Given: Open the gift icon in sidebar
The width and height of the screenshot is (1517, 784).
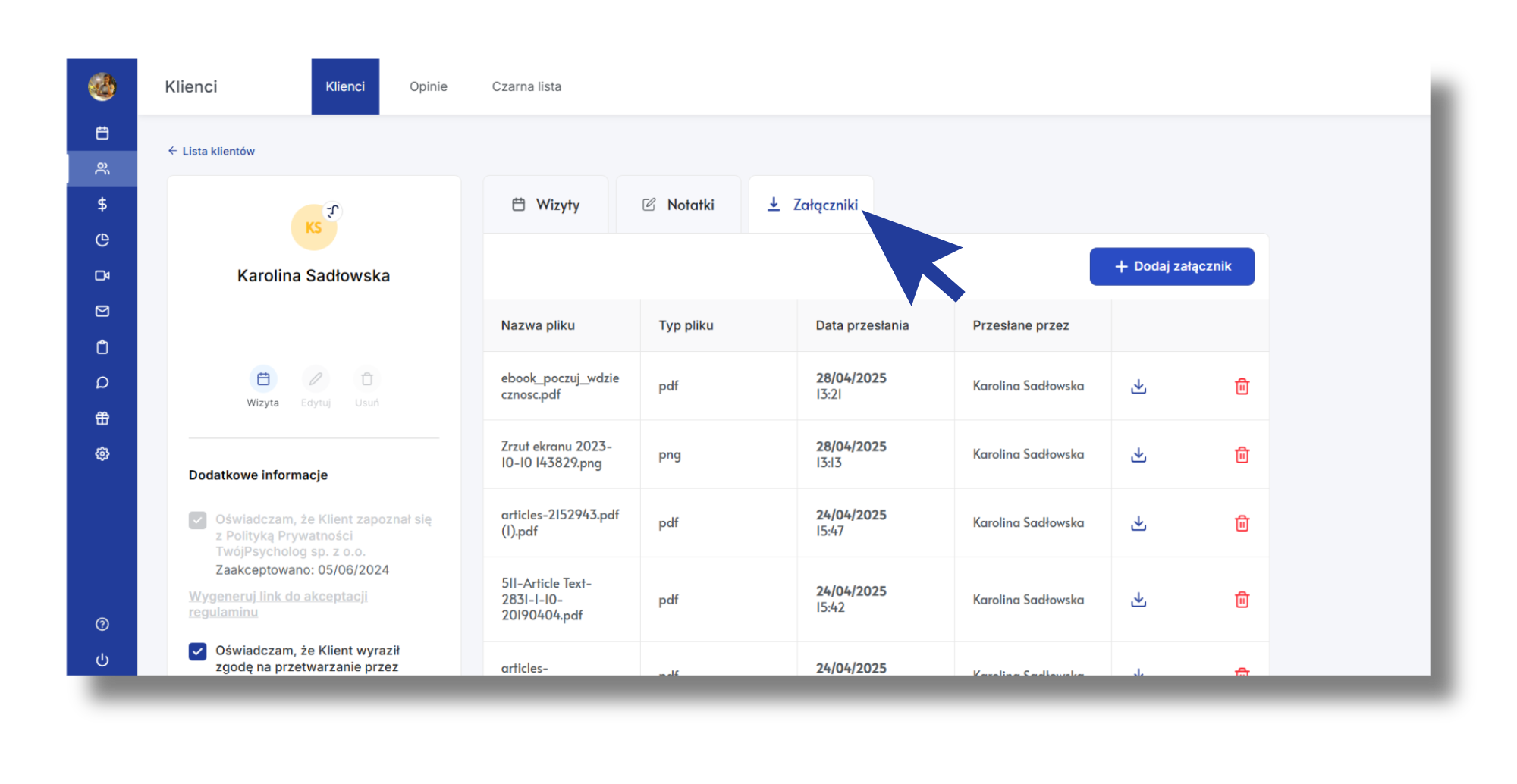Looking at the screenshot, I should tap(102, 418).
